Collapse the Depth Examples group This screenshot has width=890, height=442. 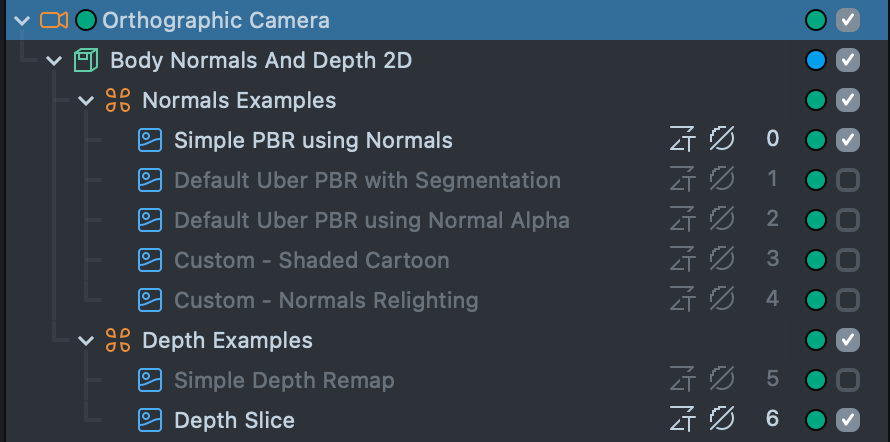click(87, 341)
